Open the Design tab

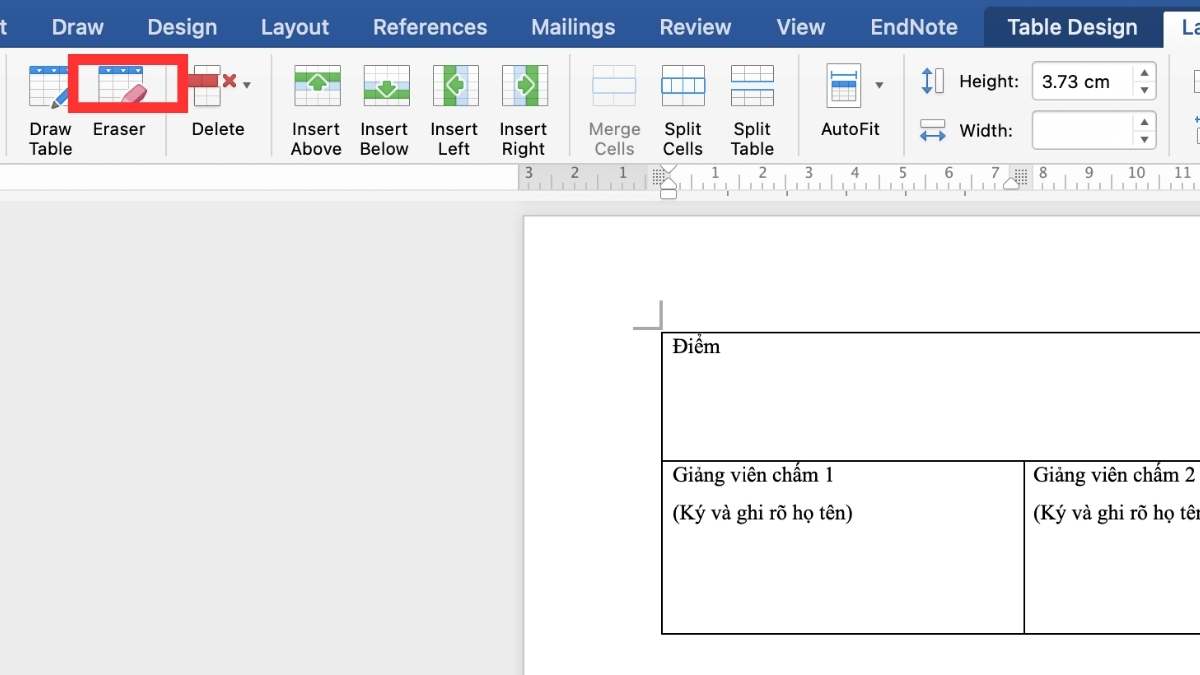pos(182,27)
